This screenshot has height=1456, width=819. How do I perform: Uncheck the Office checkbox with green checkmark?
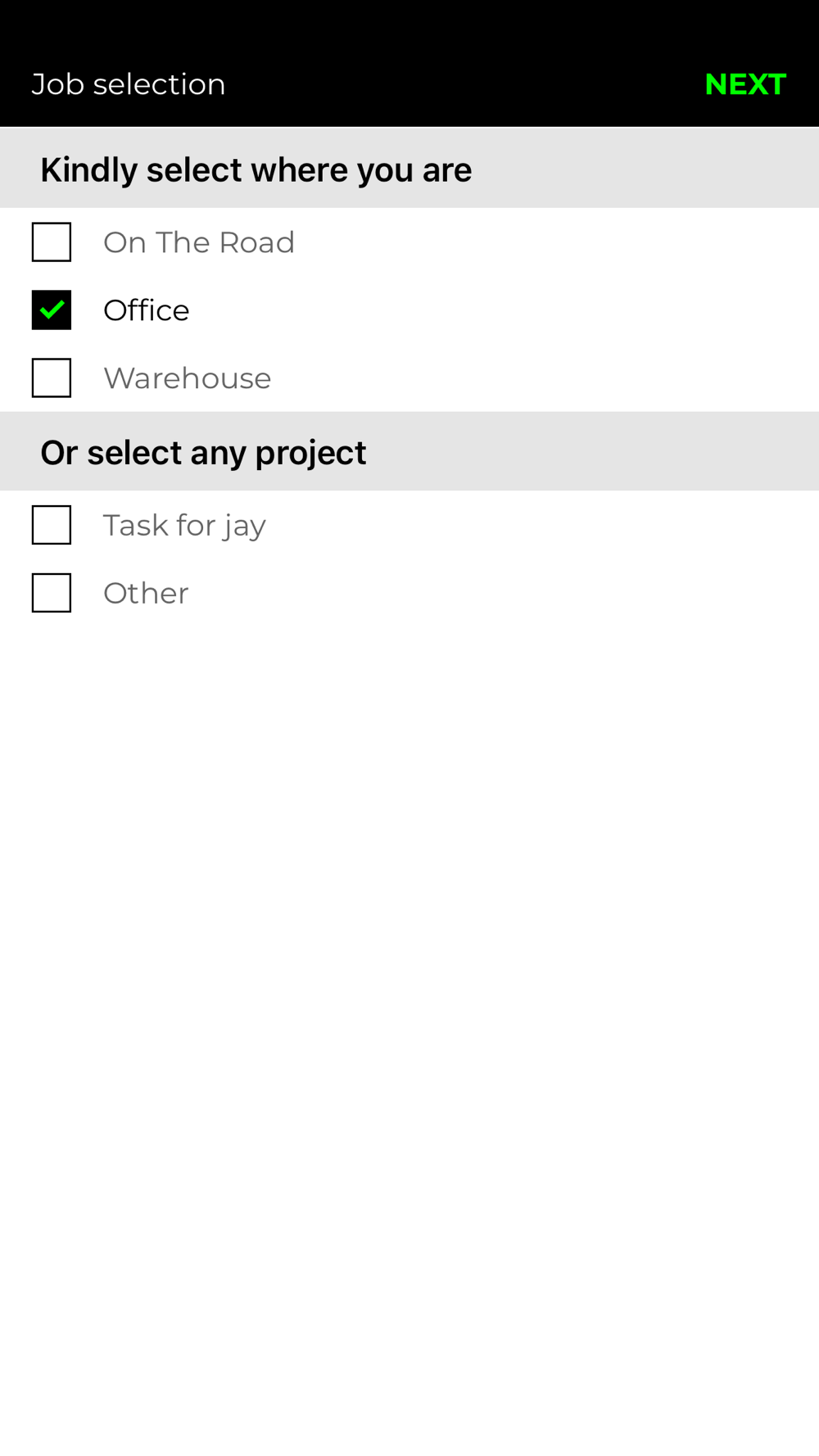tap(52, 310)
